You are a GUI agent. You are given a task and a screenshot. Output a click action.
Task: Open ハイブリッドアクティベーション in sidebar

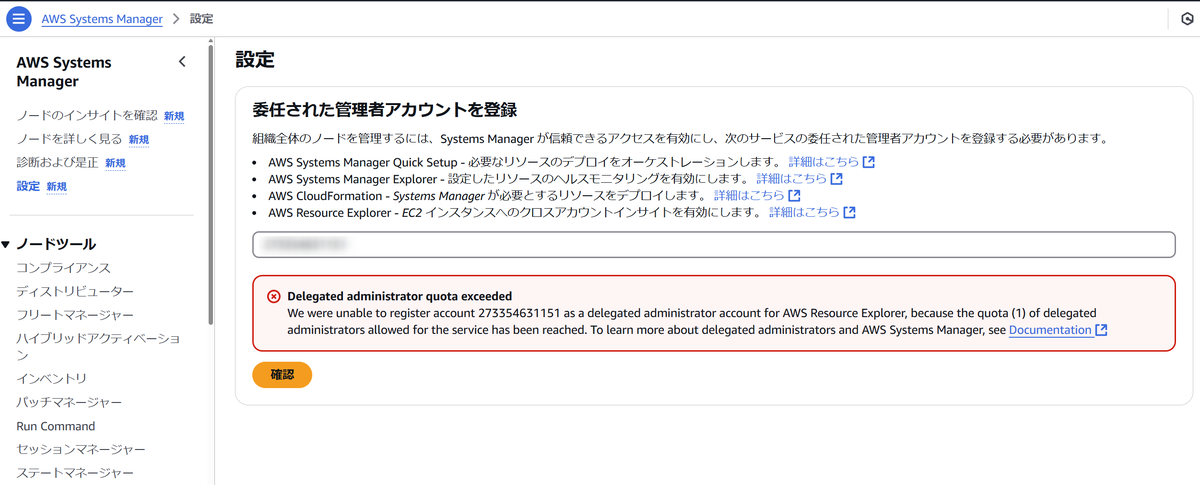[x=98, y=347]
